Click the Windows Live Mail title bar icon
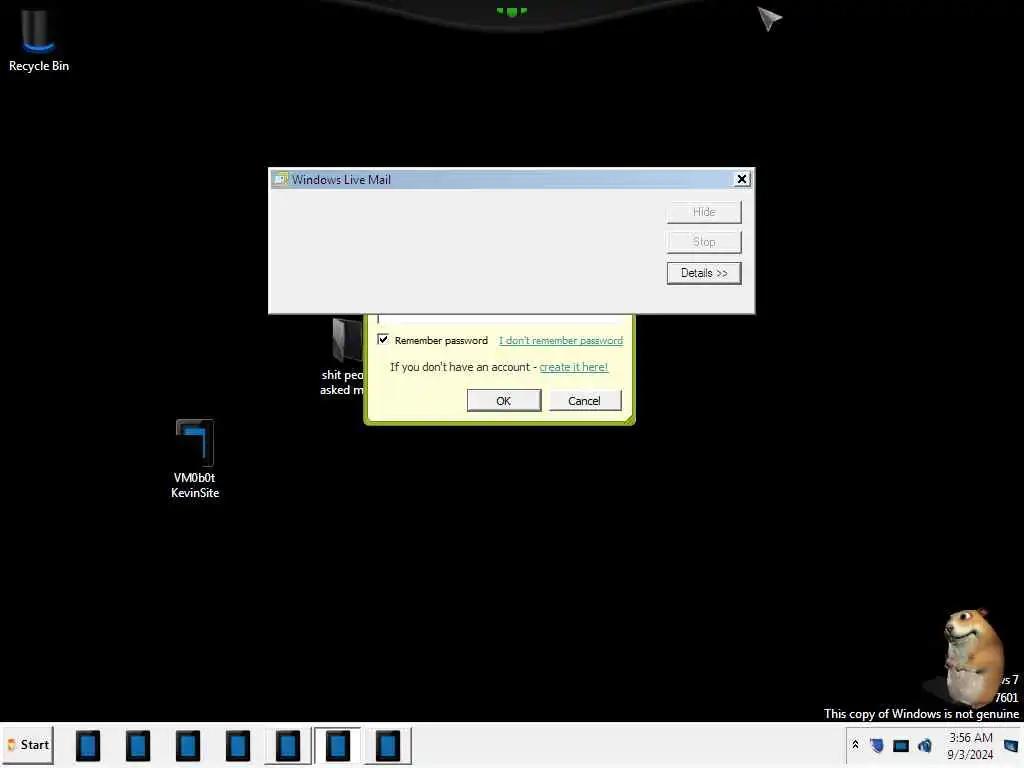Image resolution: width=1024 pixels, height=768 pixels. click(x=281, y=179)
